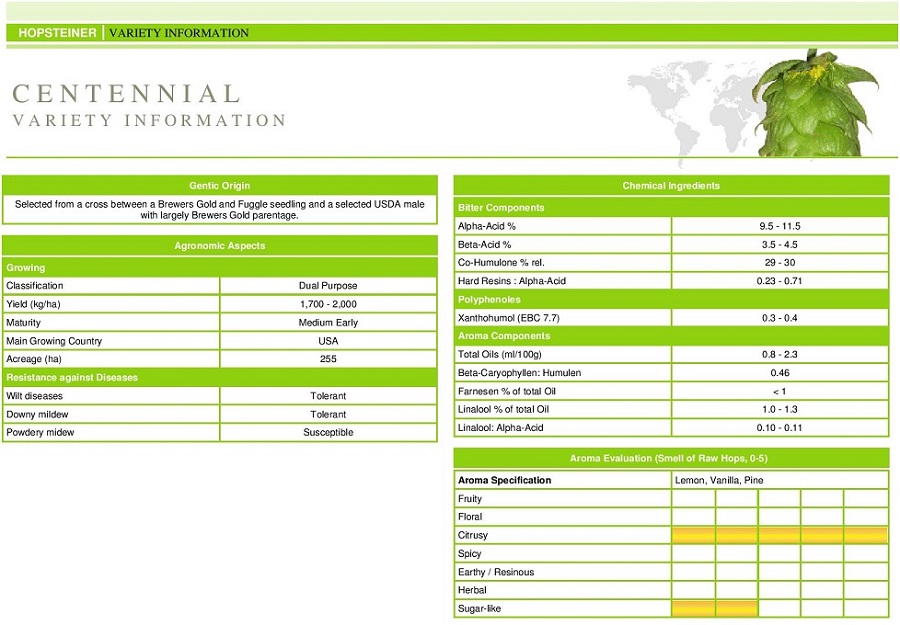Screen dimensions: 900x625
Task: Click the Spicy aroma label
Action: click(469, 553)
